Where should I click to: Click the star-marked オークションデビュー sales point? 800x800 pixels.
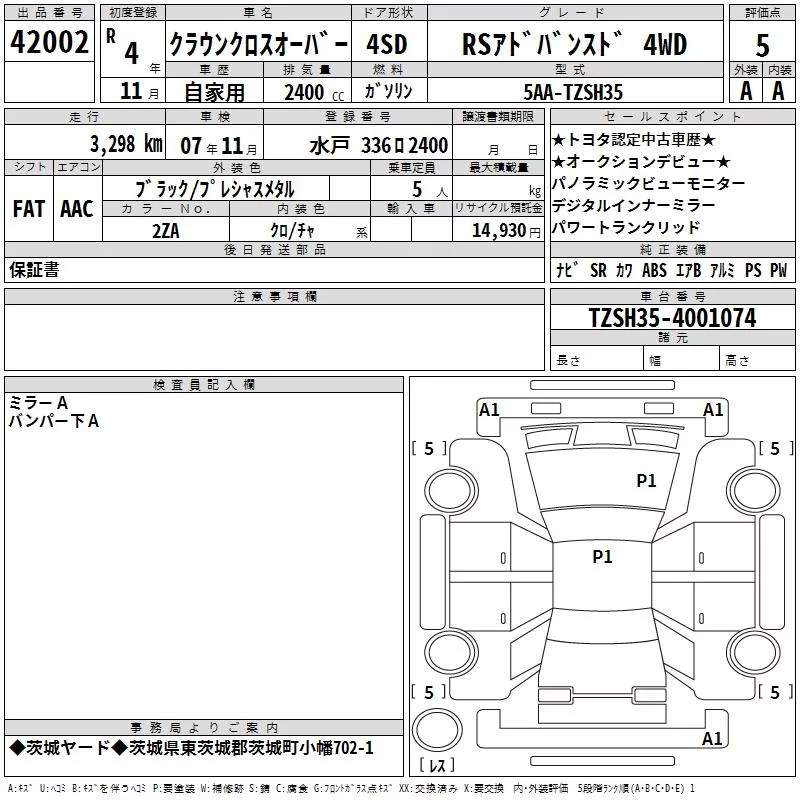pyautogui.click(x=640, y=162)
